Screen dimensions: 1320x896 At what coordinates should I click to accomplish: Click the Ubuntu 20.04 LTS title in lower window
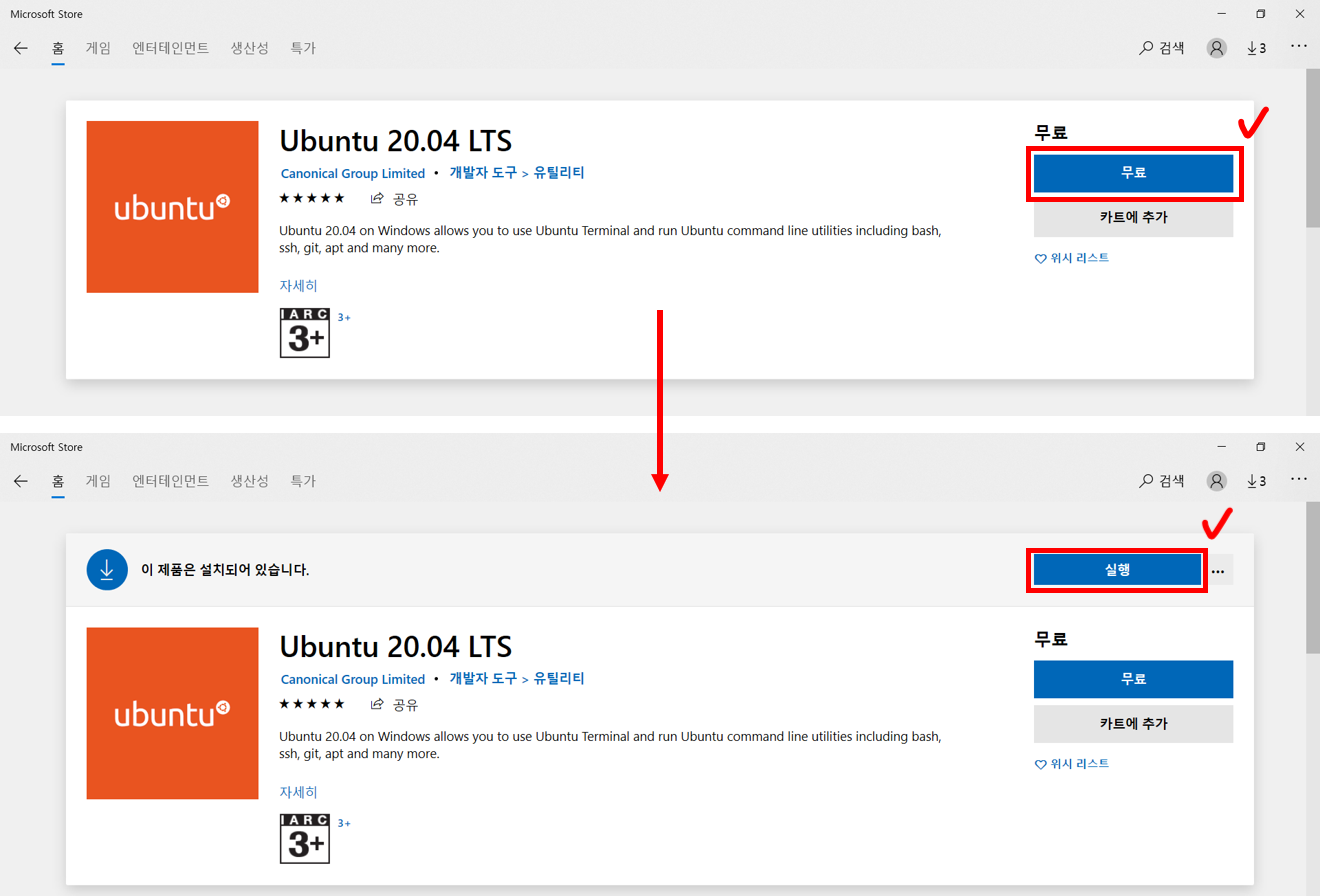pyautogui.click(x=396, y=645)
